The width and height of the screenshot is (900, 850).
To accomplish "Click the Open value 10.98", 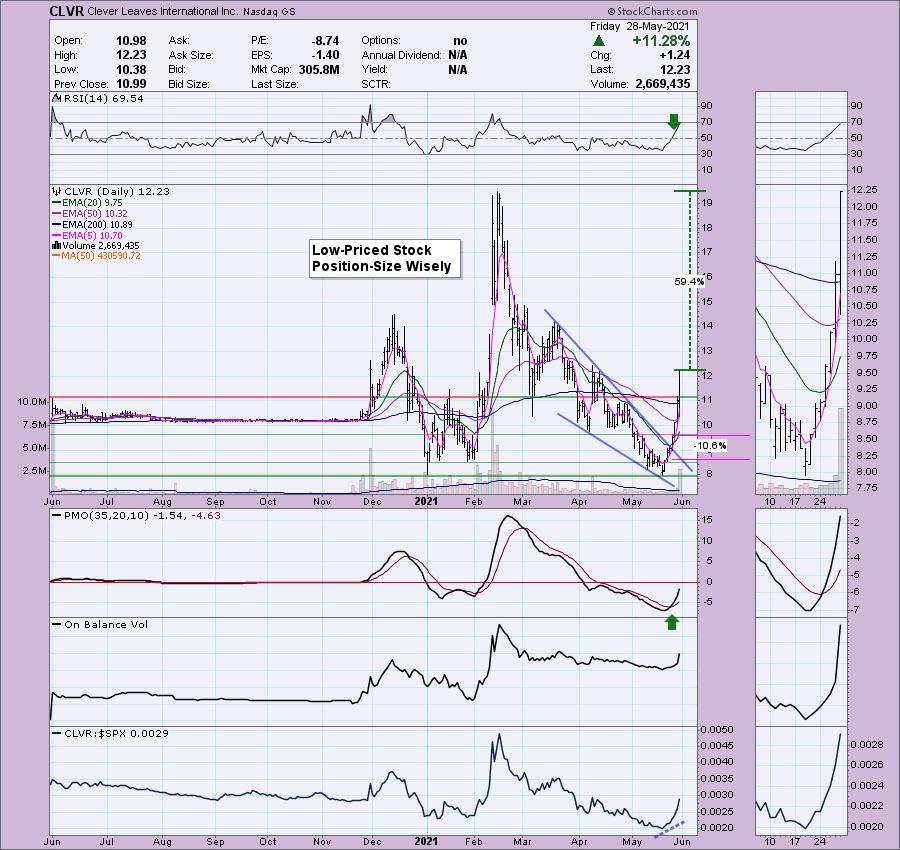I will [131, 41].
